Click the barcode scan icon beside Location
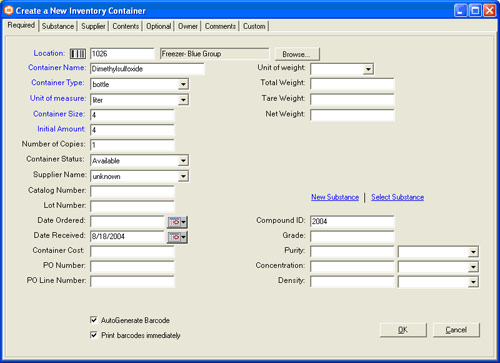The height and width of the screenshot is (363, 500). pyautogui.click(x=78, y=54)
